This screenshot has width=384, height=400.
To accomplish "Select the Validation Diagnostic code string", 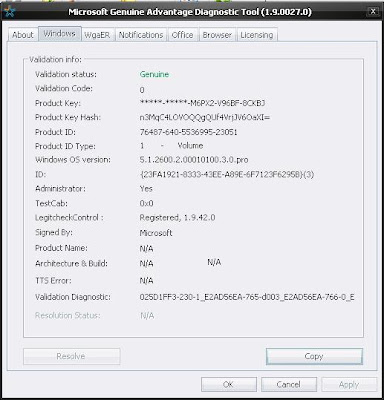I will (247, 297).
